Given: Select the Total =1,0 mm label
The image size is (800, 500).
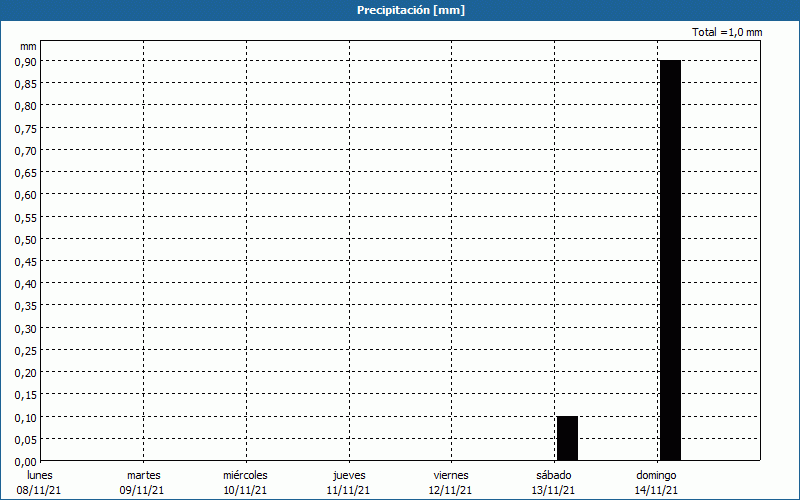Looking at the screenshot, I should coord(727,32).
